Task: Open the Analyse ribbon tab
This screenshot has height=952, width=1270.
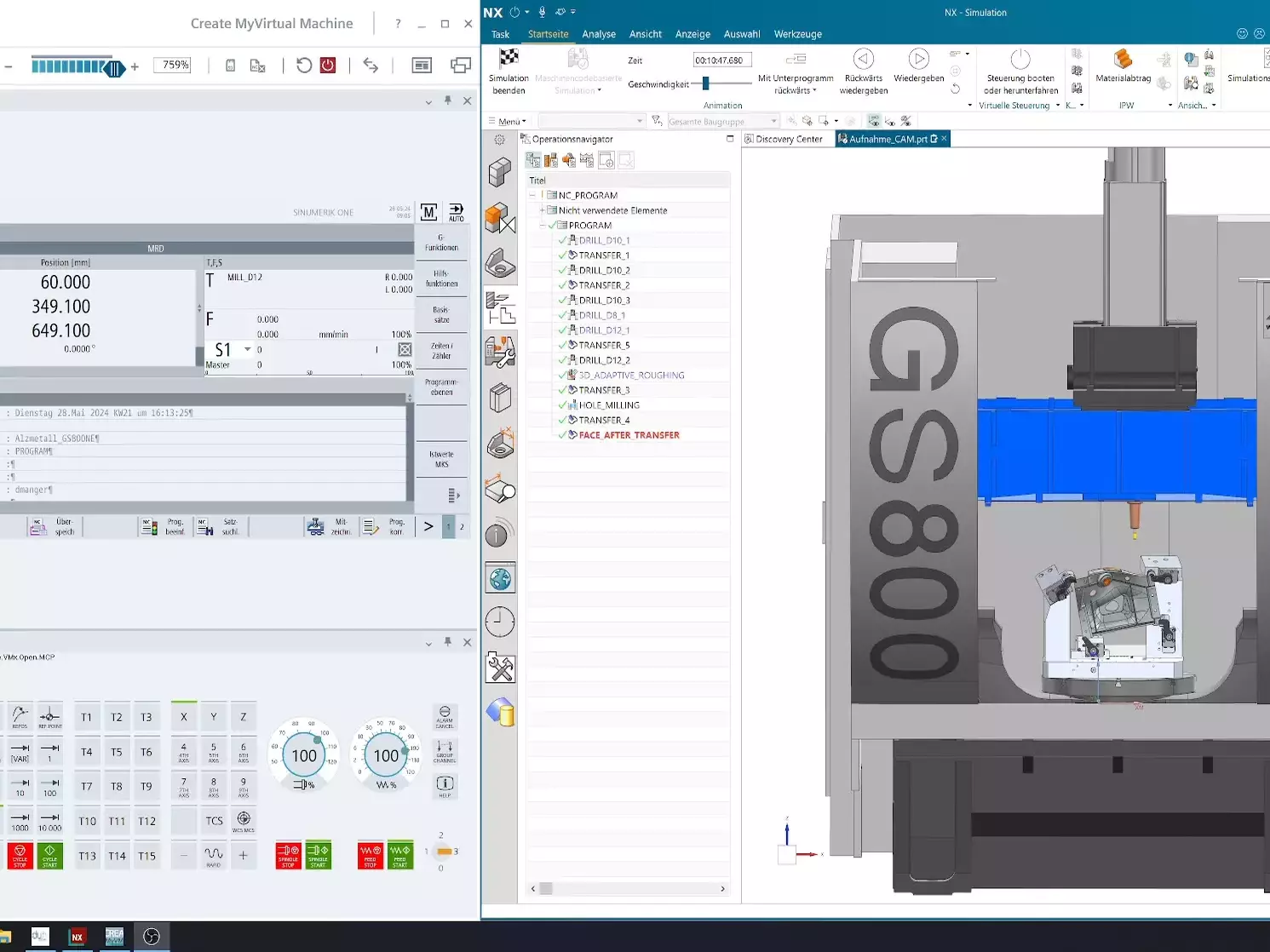Action: coord(599,35)
